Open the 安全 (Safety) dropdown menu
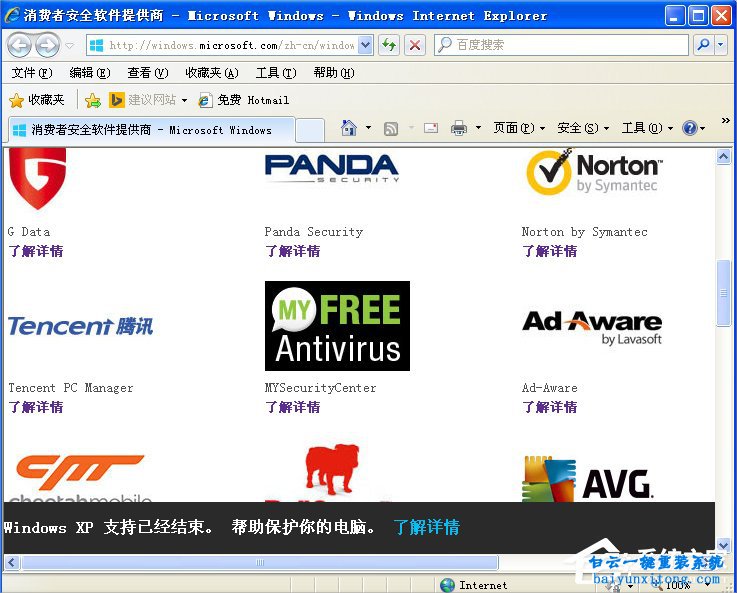Viewport: 737px width, 593px height. click(583, 128)
